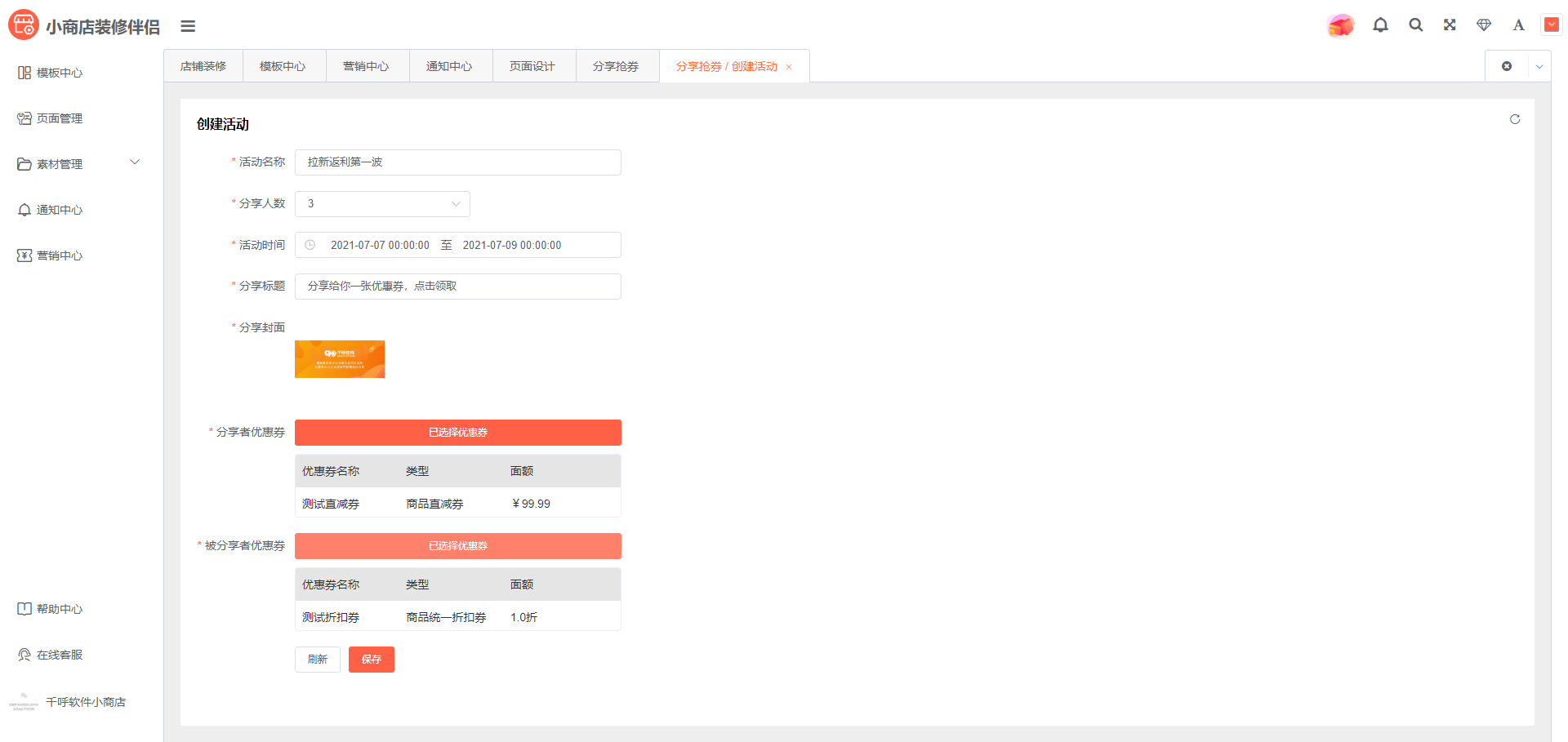Click the refresh icon in the form panel
1568x742 pixels.
point(1515,119)
